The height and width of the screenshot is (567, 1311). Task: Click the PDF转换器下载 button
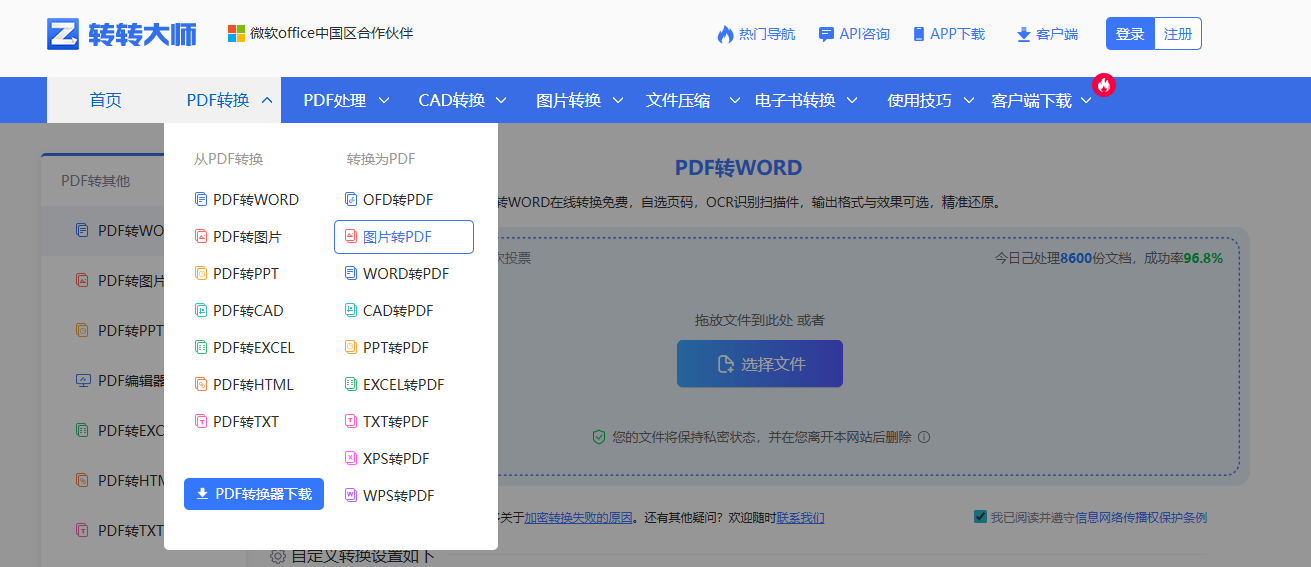(x=254, y=494)
